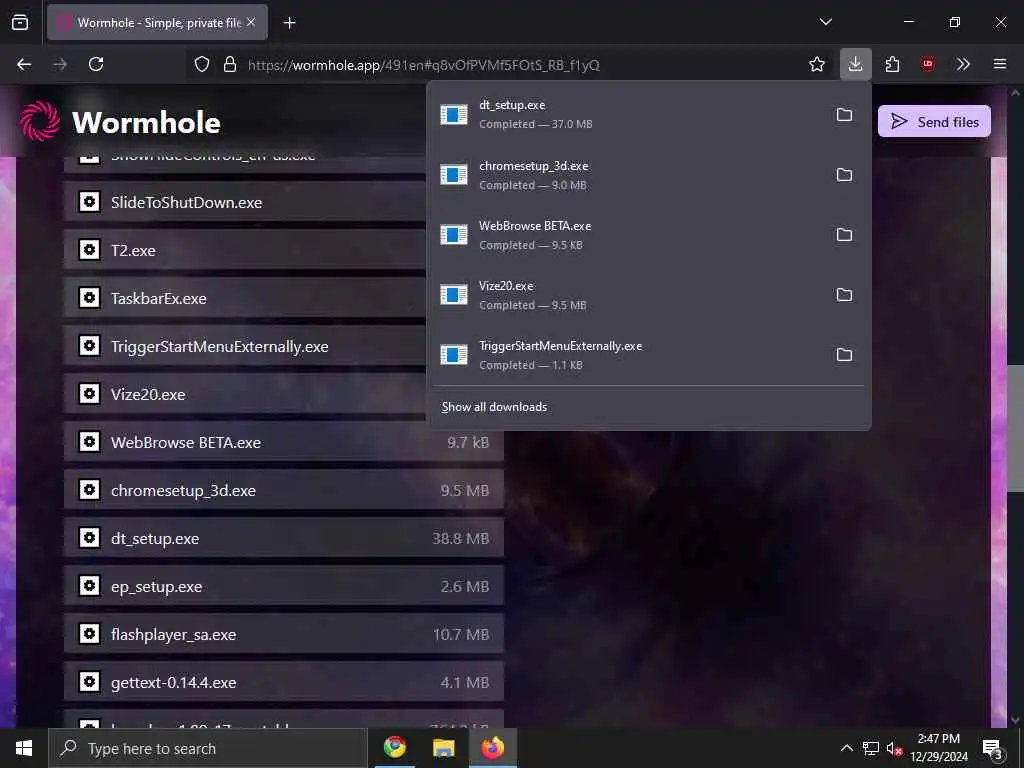Show hidden system tray icons

pyautogui.click(x=846, y=748)
